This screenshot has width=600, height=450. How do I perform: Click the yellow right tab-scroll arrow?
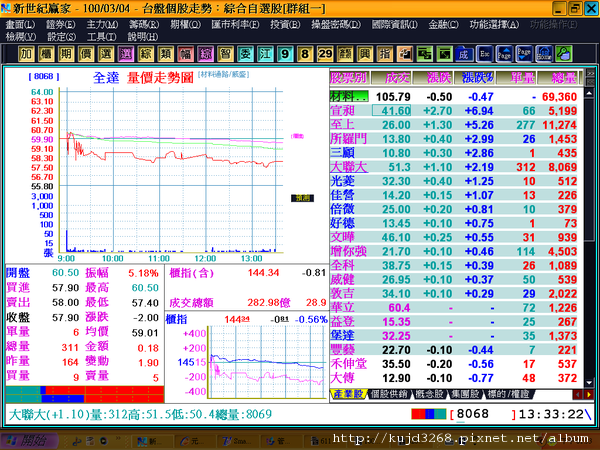point(589,395)
